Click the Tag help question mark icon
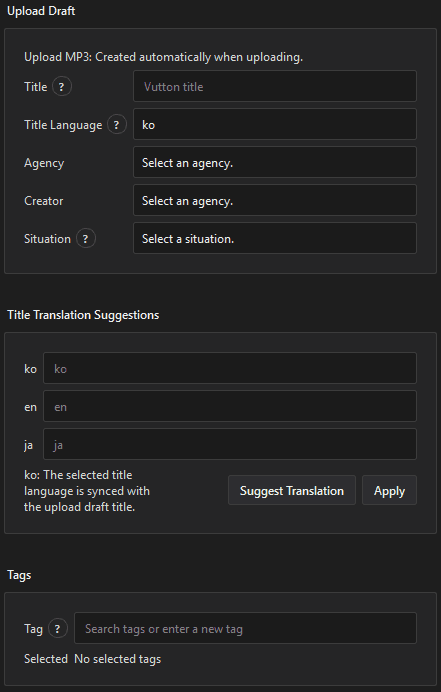The image size is (441, 692). pyautogui.click(x=57, y=628)
